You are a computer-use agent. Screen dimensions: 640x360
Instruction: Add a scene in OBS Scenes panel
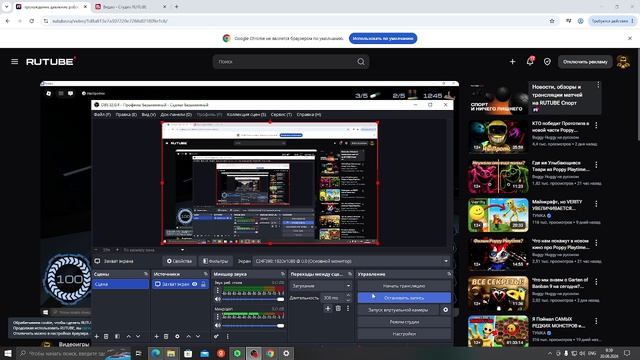pos(97,336)
